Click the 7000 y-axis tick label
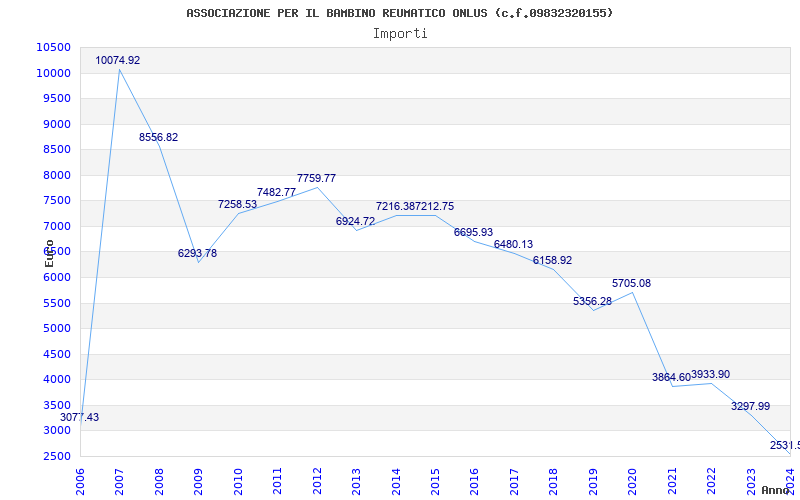This screenshot has height=500, width=800. (x=57, y=226)
